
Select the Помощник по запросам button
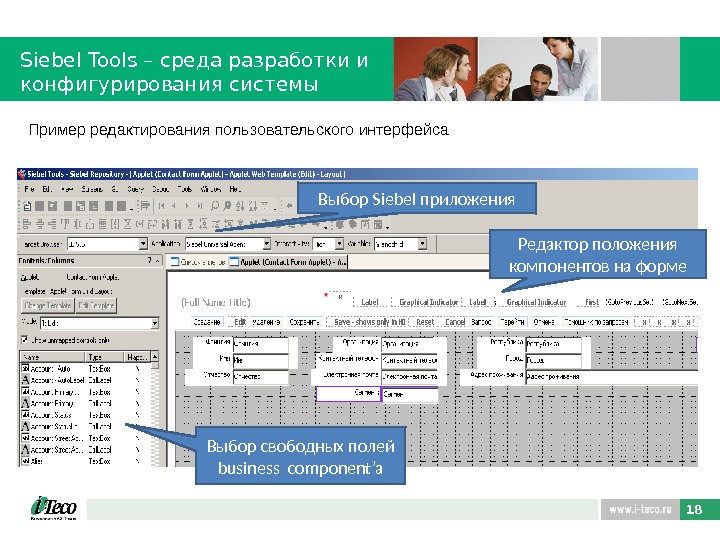596,322
